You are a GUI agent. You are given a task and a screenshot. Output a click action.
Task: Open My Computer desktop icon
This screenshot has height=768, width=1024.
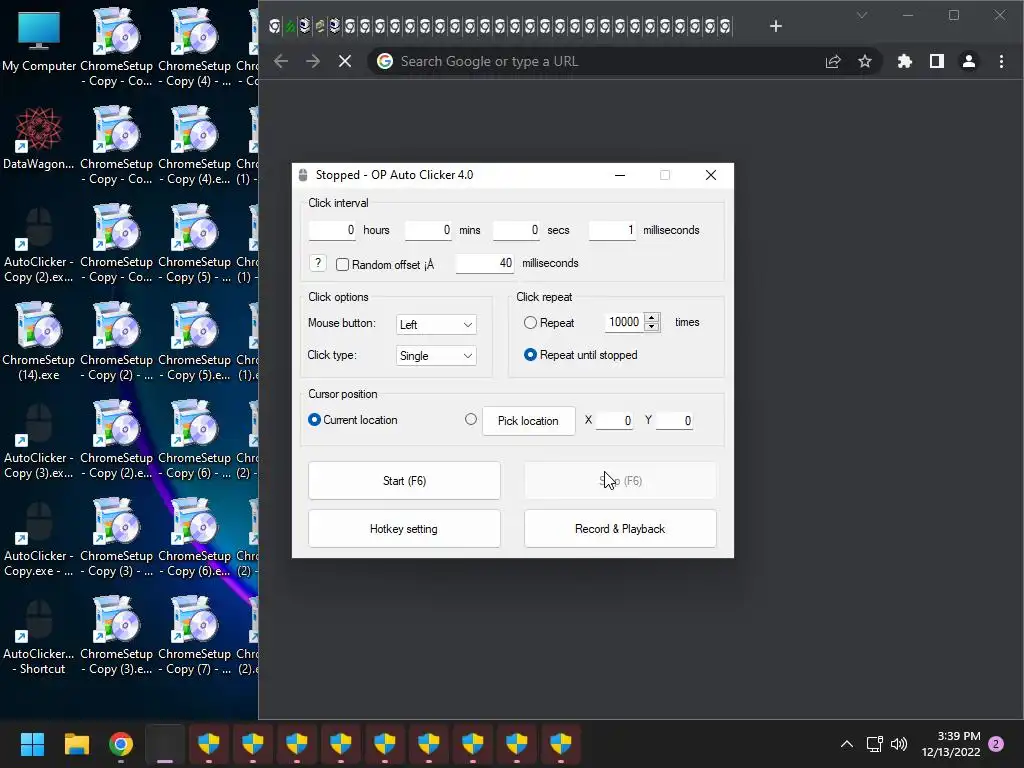click(x=39, y=40)
